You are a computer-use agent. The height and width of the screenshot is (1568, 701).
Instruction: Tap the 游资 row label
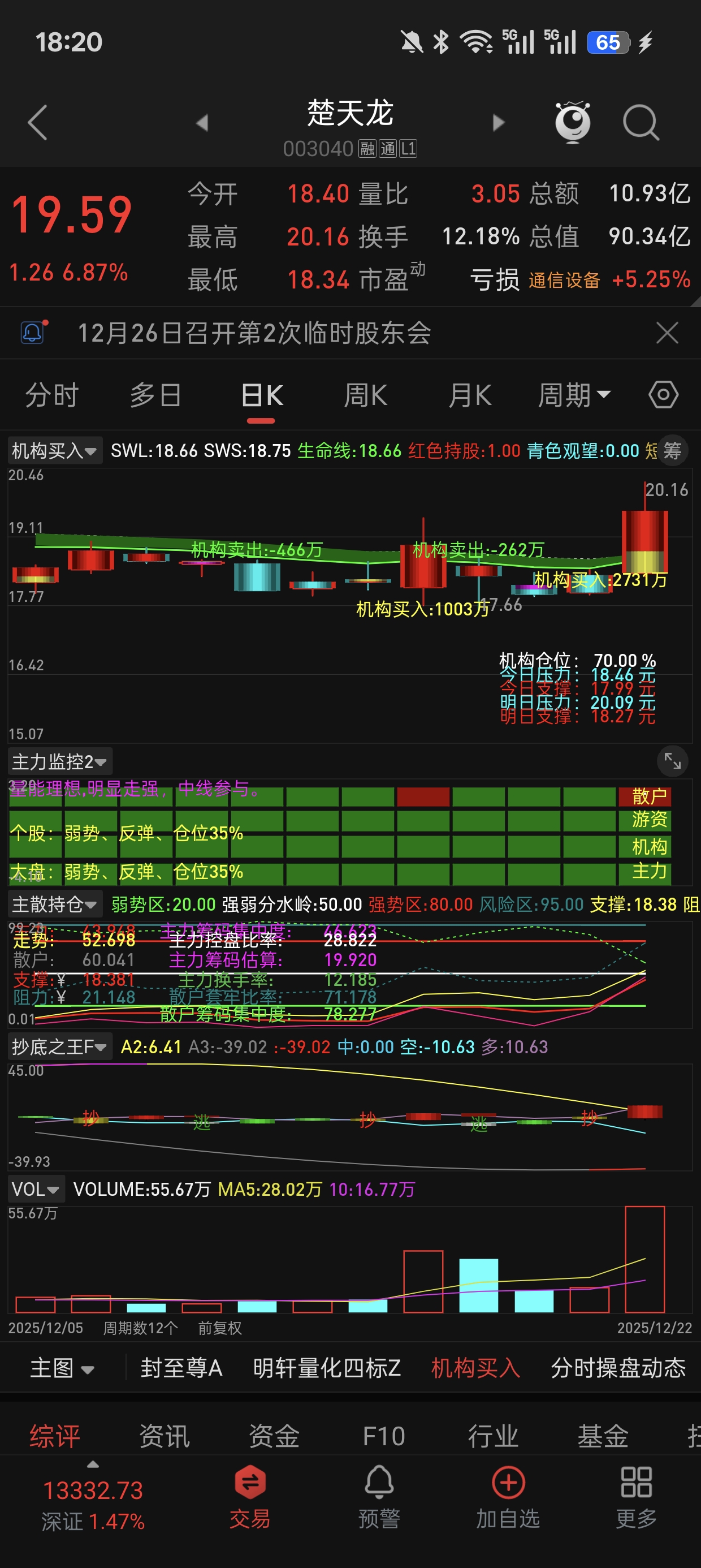650,819
